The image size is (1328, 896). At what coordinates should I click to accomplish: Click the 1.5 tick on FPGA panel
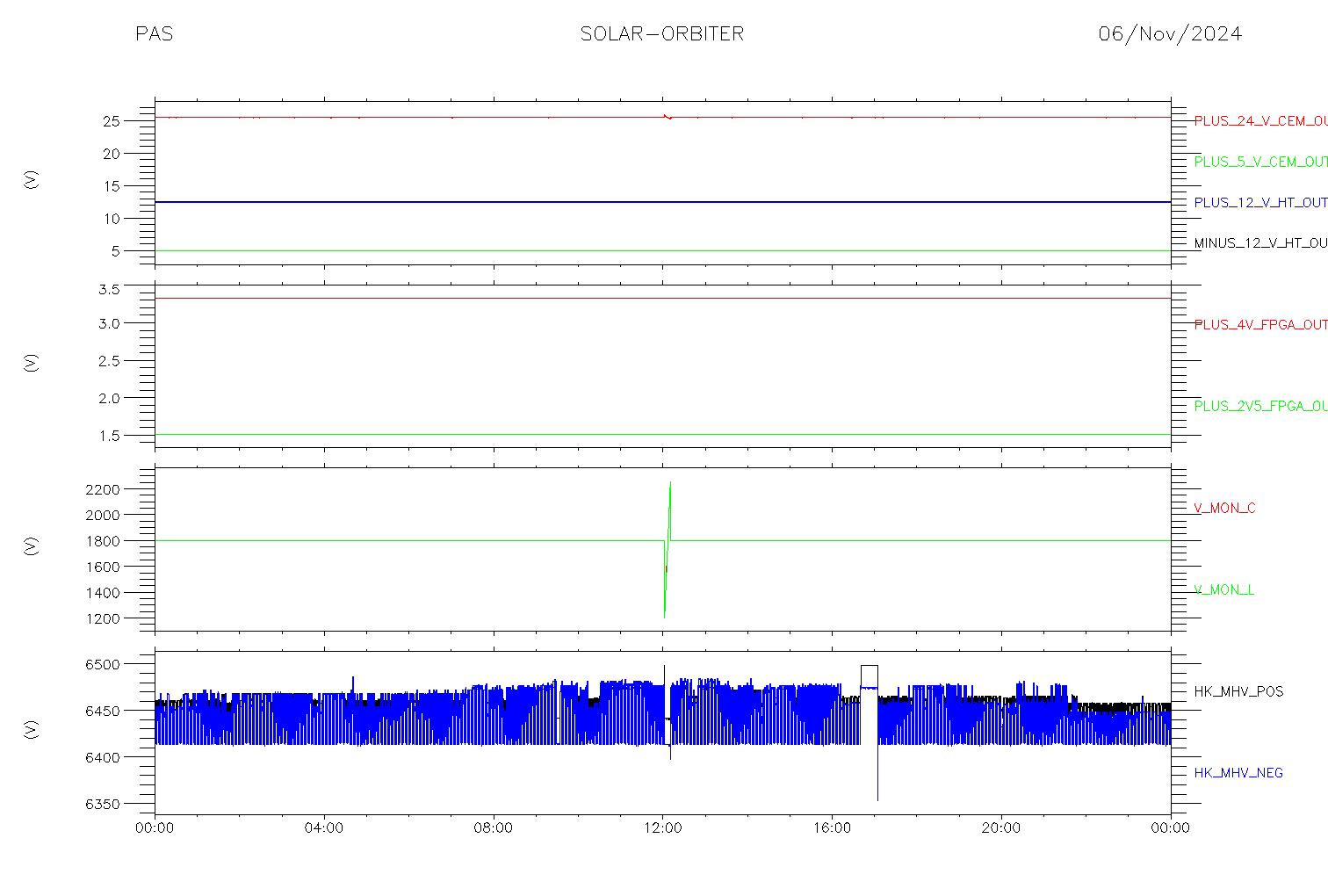(109, 435)
